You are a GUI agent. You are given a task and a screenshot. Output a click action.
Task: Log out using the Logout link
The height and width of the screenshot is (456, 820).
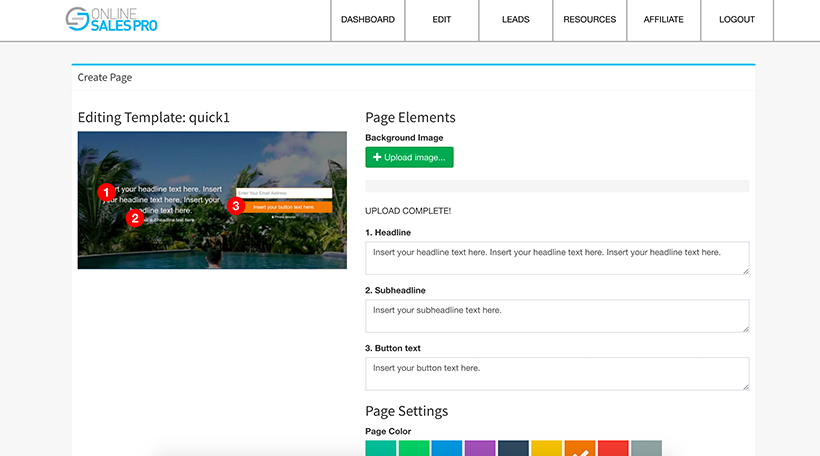coord(737,20)
